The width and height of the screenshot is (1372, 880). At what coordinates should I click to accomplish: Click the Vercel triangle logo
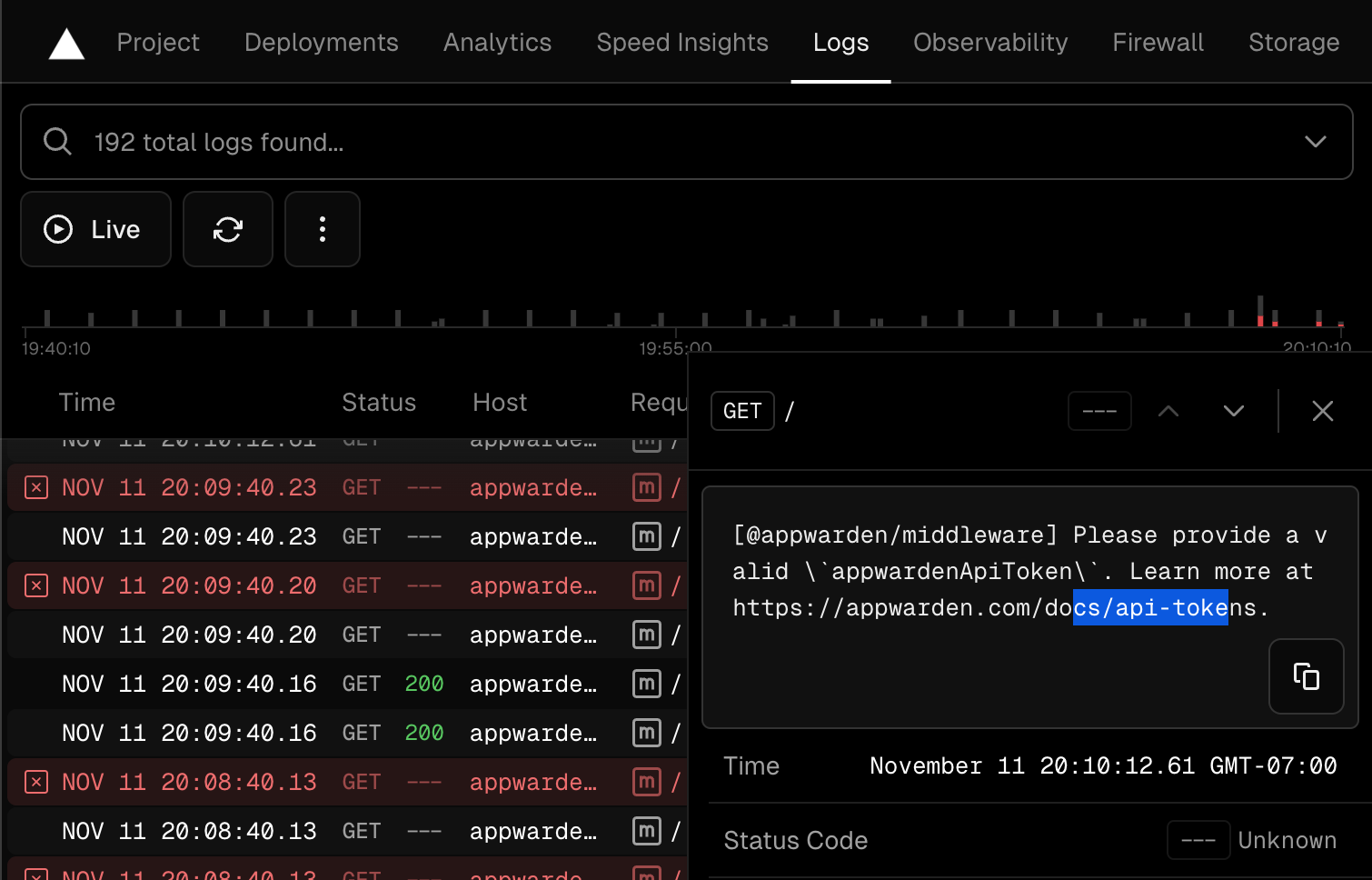tap(65, 42)
